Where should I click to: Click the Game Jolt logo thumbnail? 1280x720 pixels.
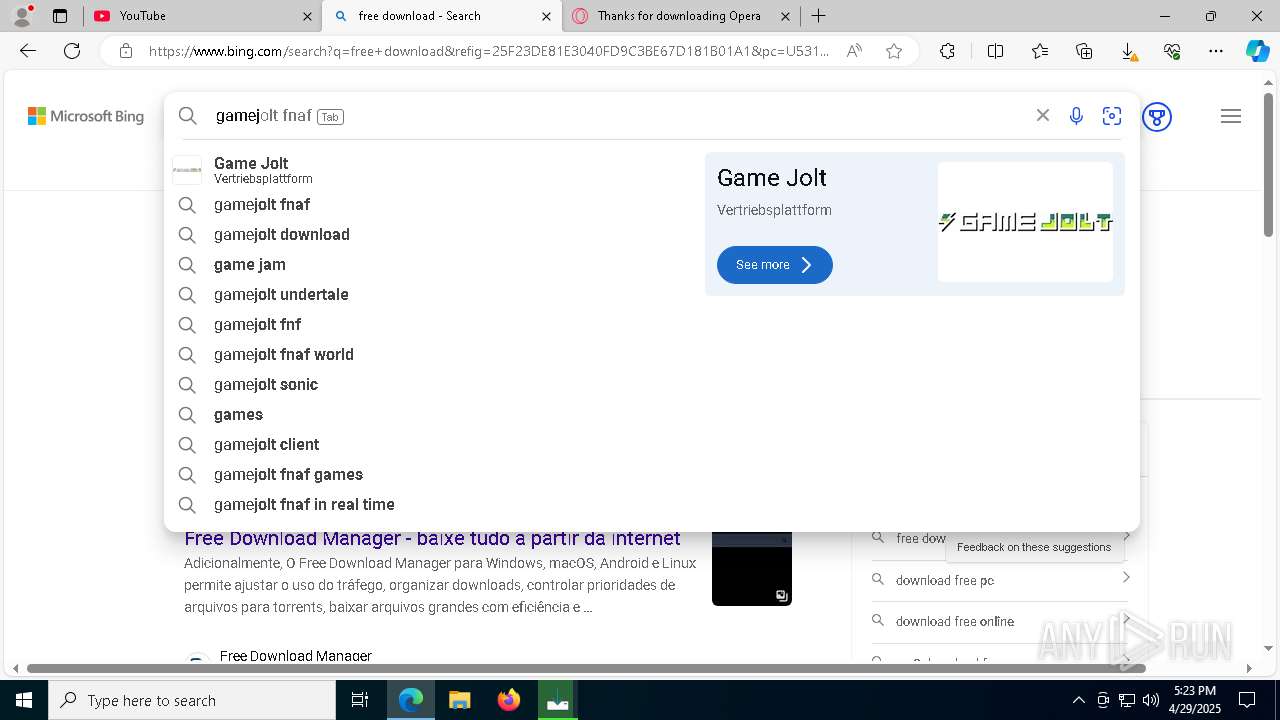[x=1025, y=222]
